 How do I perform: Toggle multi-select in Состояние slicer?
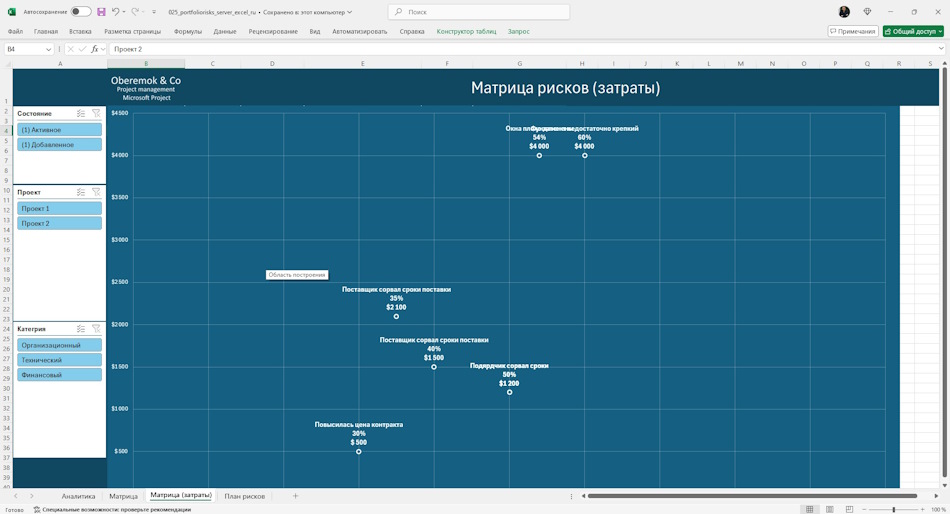pyautogui.click(x=81, y=113)
